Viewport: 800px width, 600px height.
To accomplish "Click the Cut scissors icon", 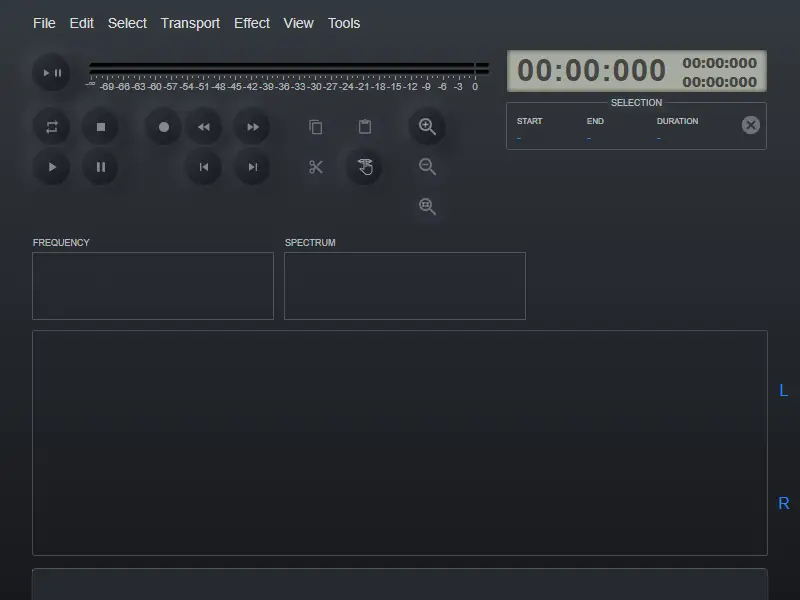I will click(316, 167).
